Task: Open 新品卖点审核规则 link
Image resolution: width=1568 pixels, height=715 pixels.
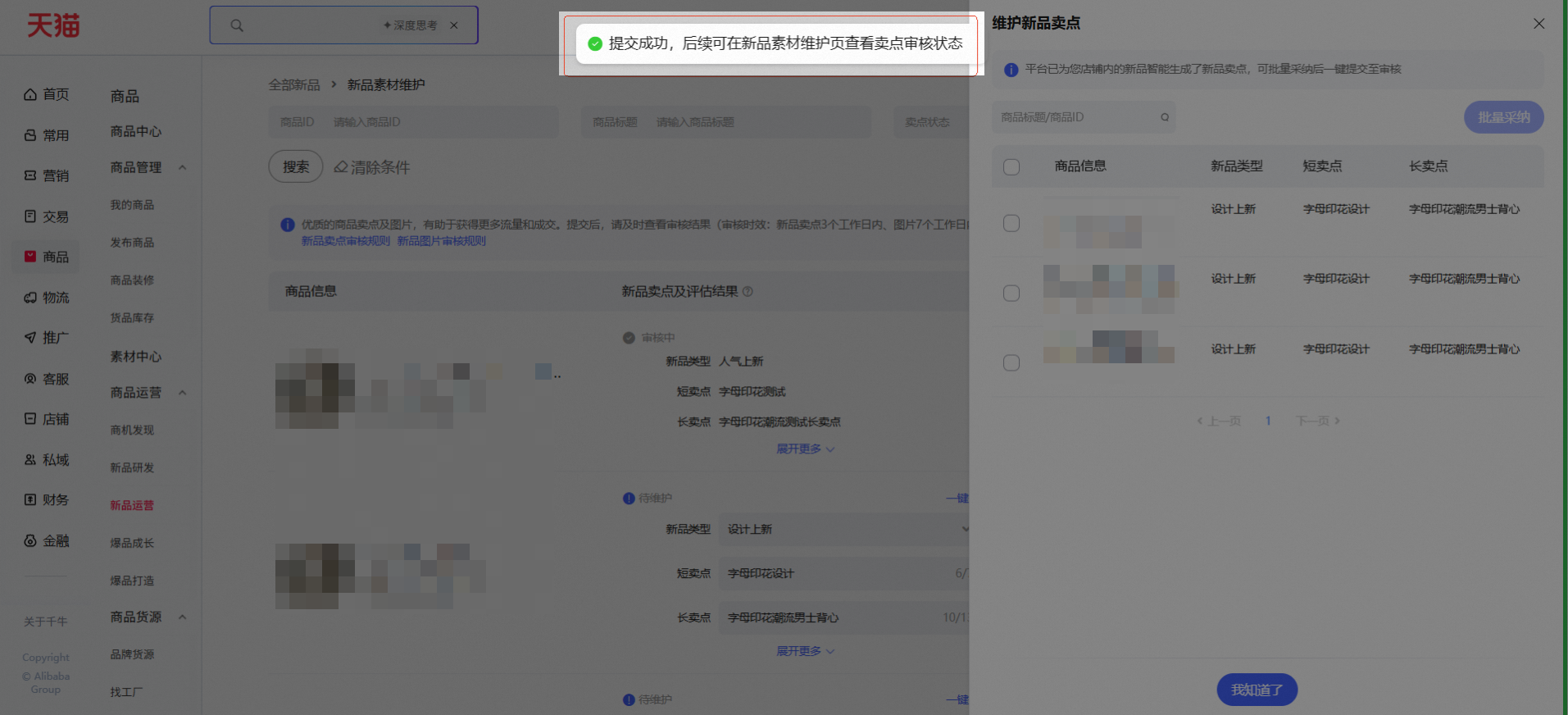Action: (346, 241)
